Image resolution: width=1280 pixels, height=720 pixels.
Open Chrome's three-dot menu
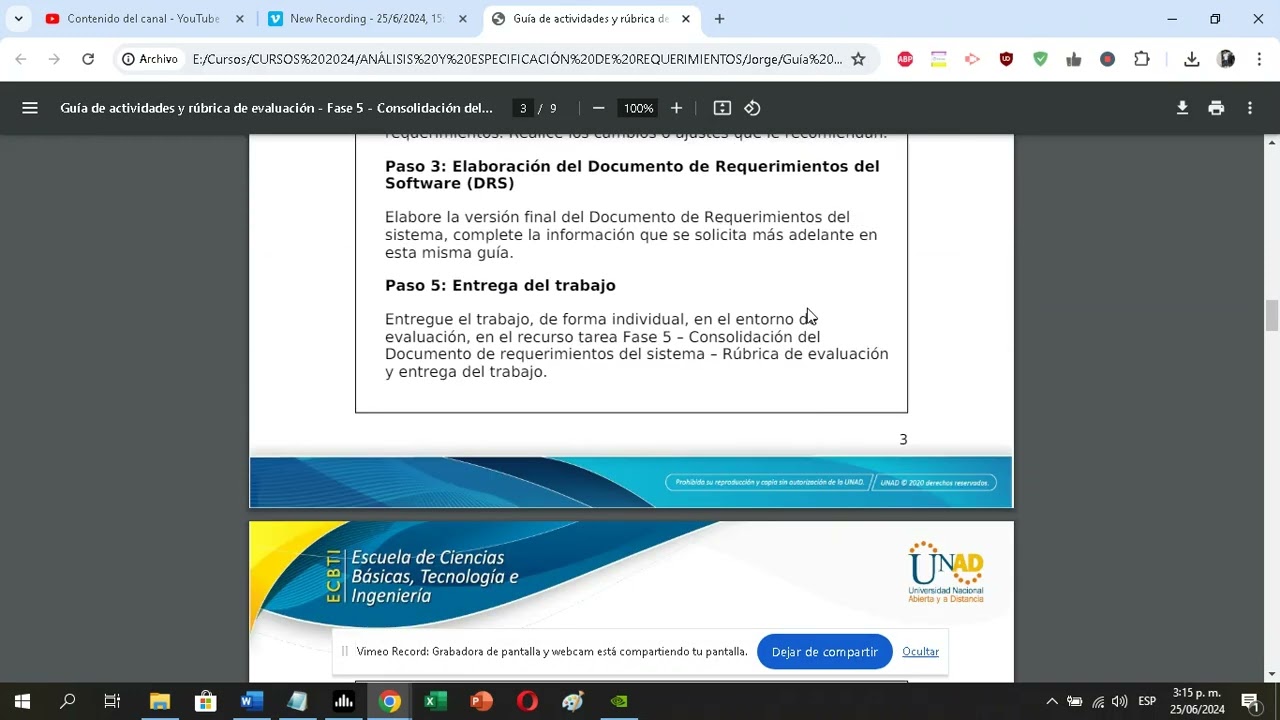(1259, 59)
